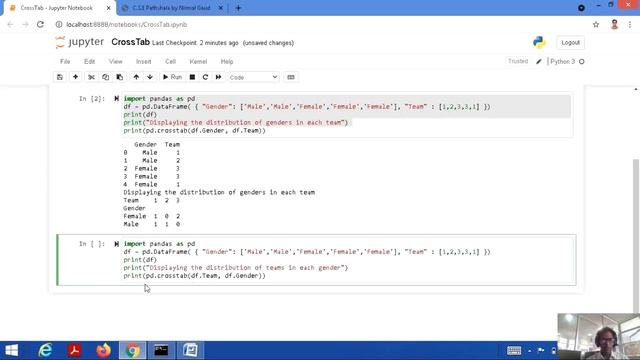Click the Python logo icon
The width and height of the screenshot is (640, 360).
[539, 42]
